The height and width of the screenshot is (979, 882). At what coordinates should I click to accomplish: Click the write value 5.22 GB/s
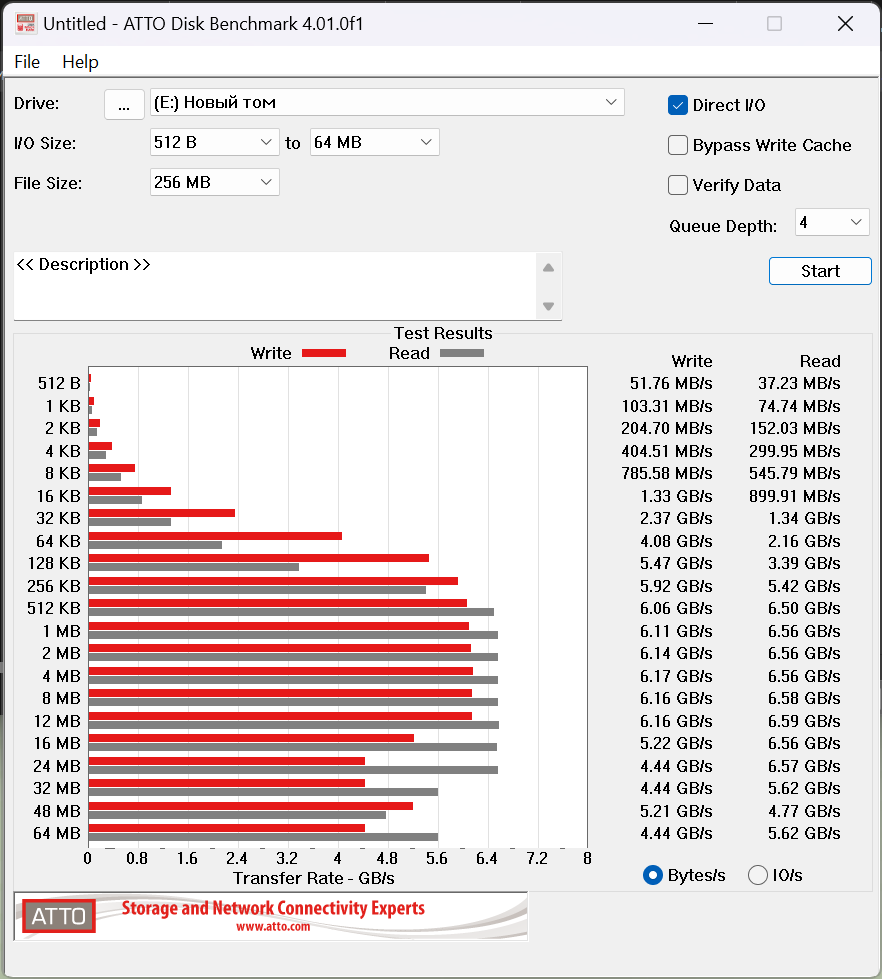coord(676,744)
